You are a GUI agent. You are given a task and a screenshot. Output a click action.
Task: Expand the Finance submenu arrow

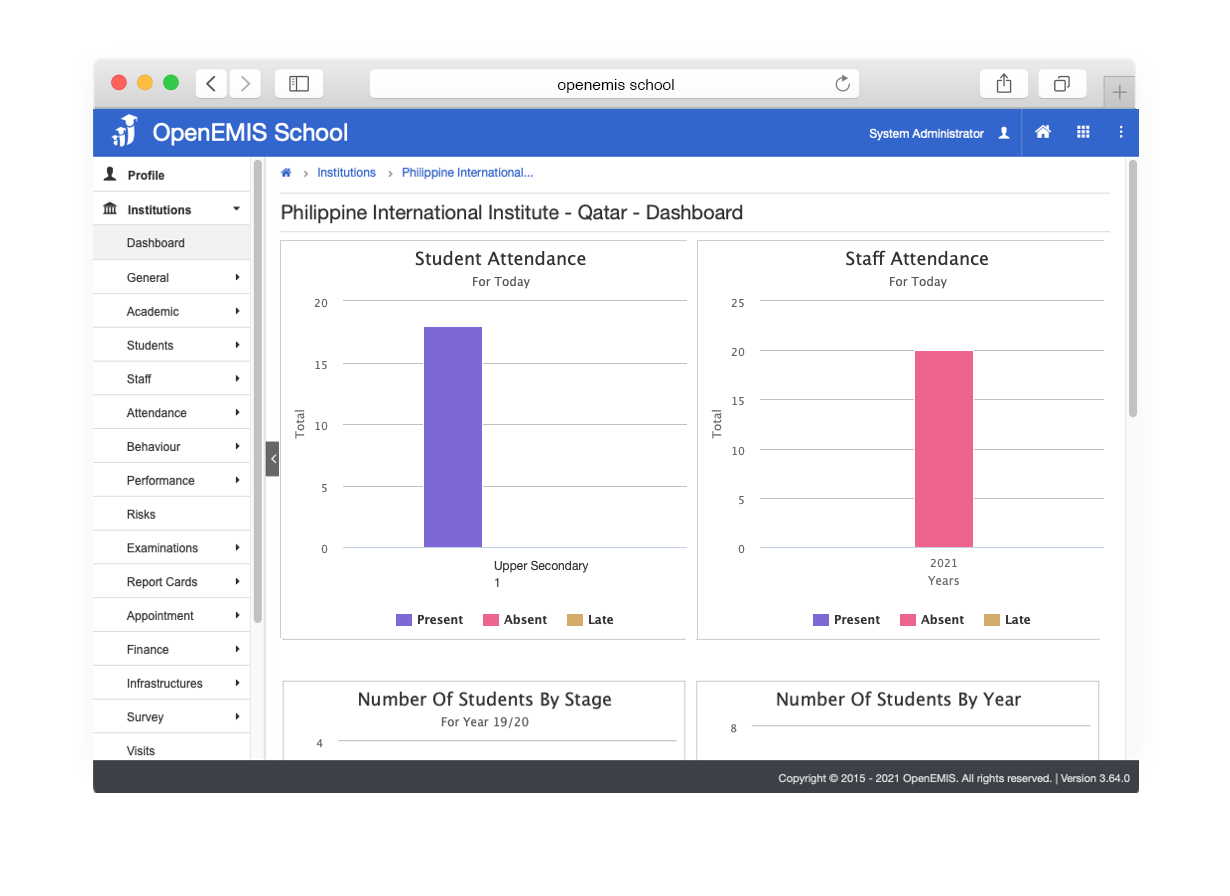[x=238, y=650]
